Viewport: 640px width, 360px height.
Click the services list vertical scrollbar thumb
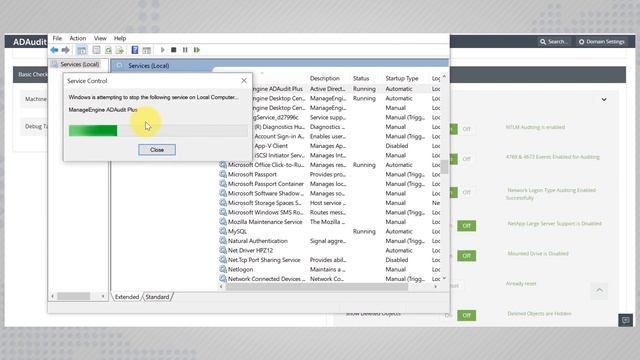coord(444,167)
